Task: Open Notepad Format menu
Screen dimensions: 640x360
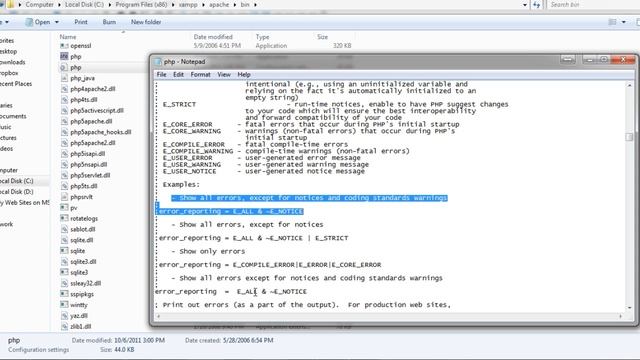Action: [x=200, y=75]
